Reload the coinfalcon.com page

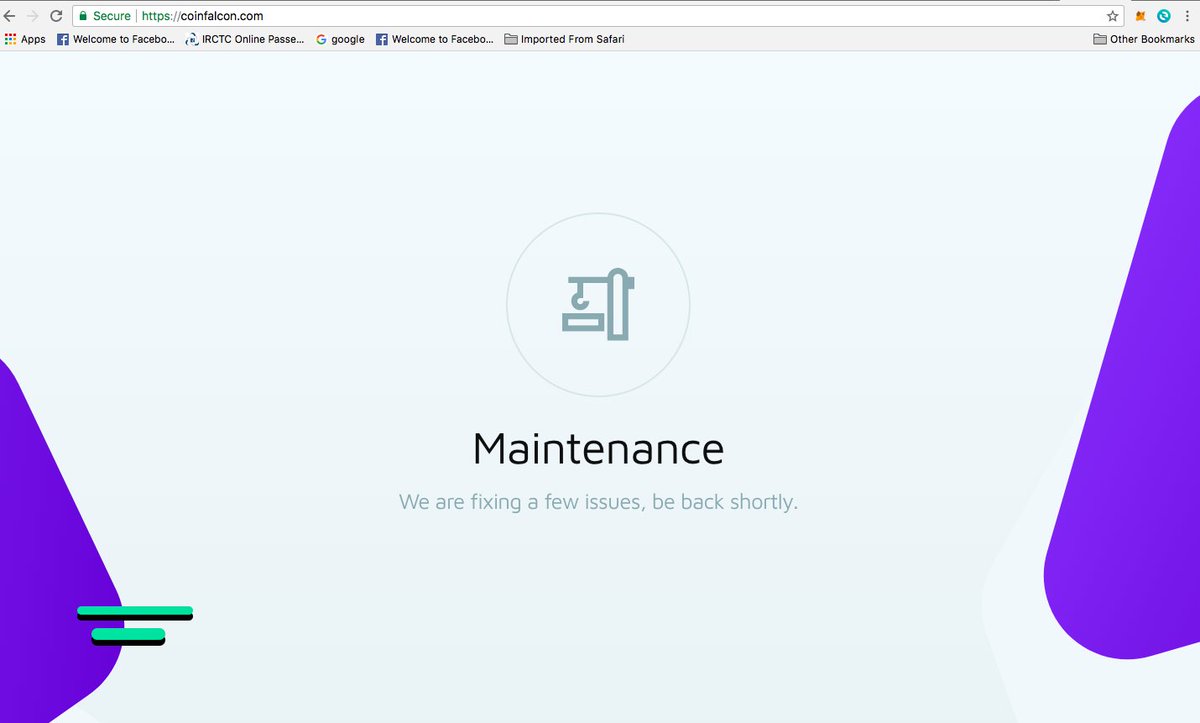point(56,16)
